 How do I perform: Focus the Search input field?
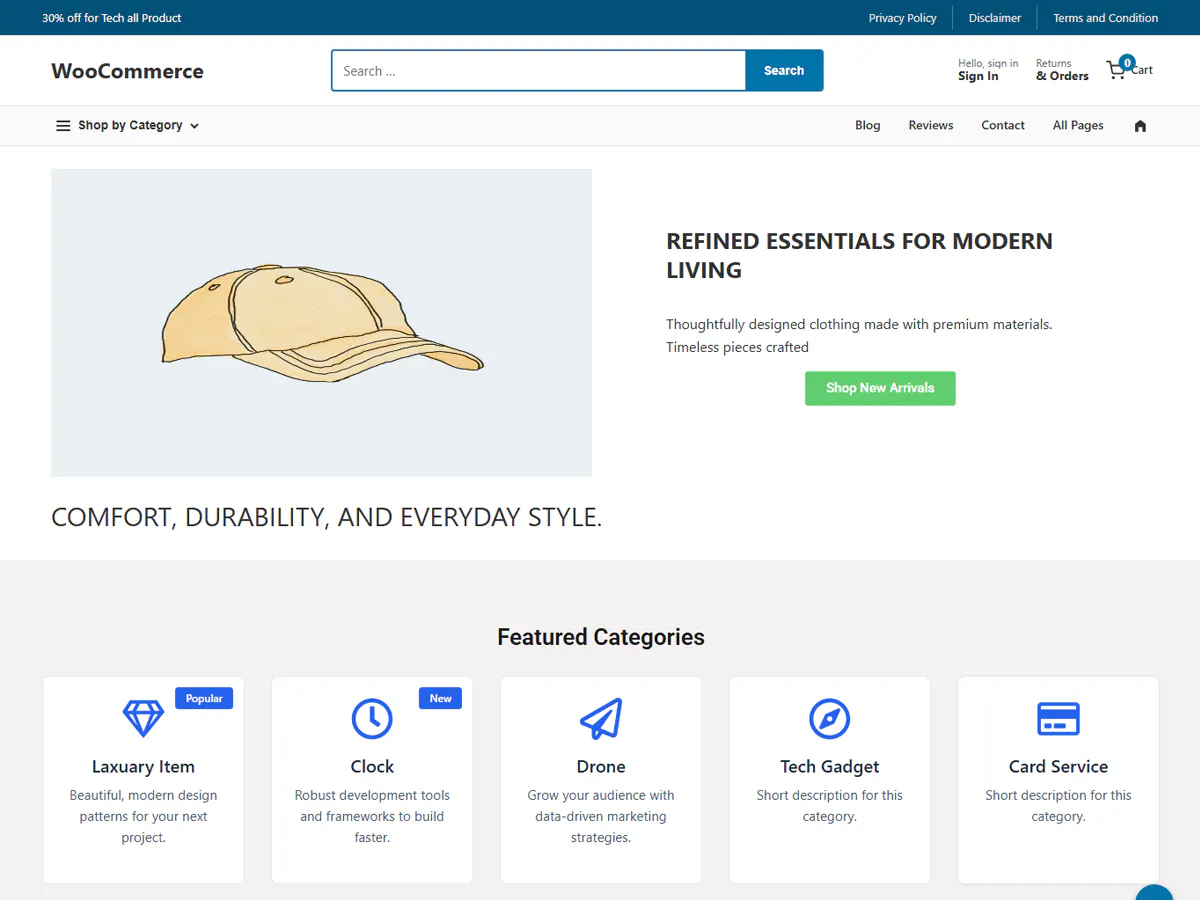click(x=538, y=70)
